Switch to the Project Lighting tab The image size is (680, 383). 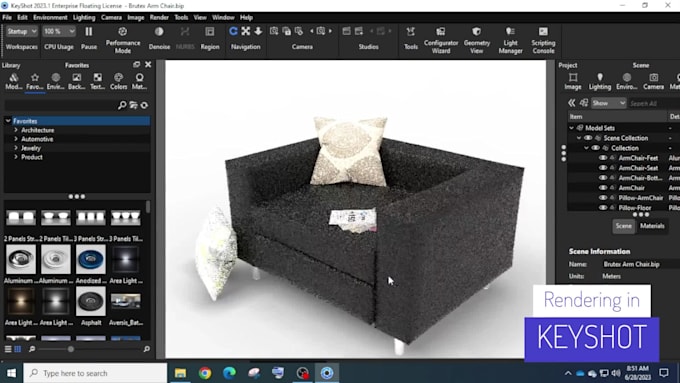point(600,81)
